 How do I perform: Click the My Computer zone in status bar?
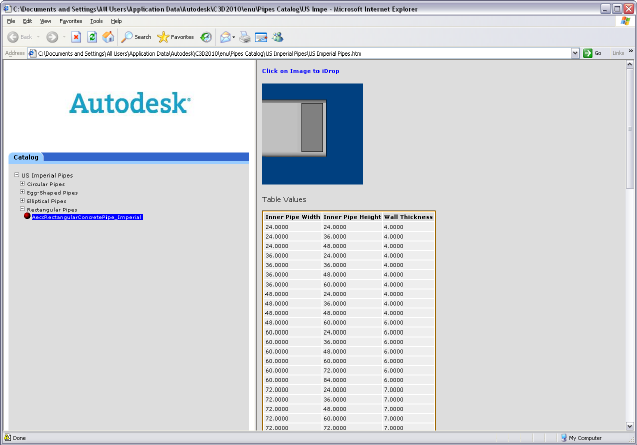pyautogui.click(x=581, y=438)
